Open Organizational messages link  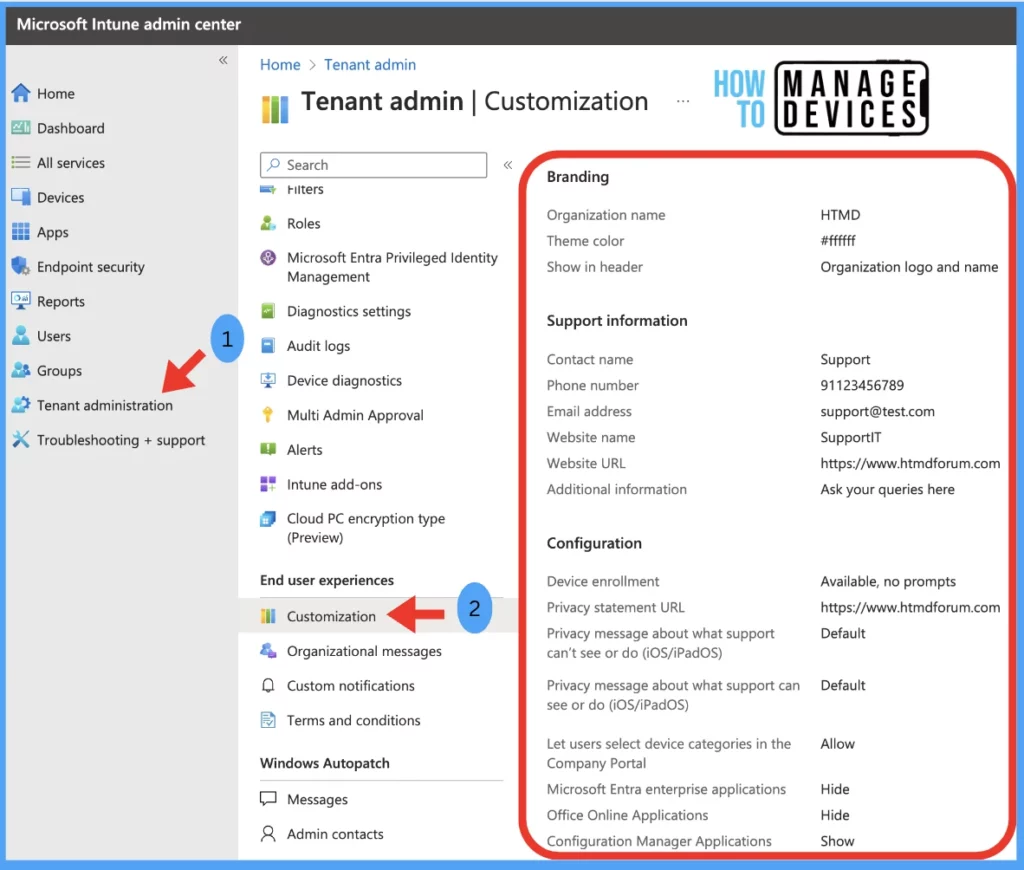click(x=364, y=651)
